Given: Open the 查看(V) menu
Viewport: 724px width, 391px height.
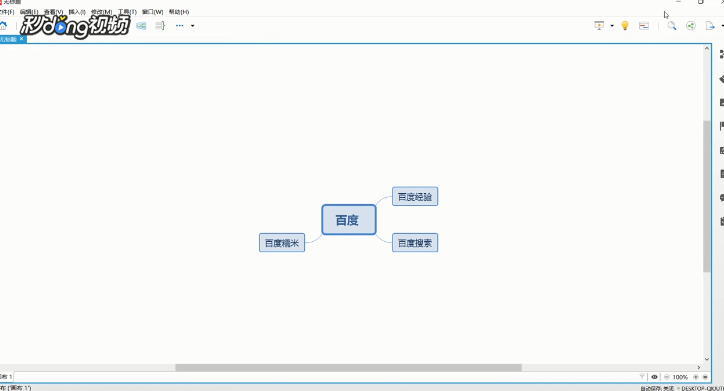Looking at the screenshot, I should 54,12.
